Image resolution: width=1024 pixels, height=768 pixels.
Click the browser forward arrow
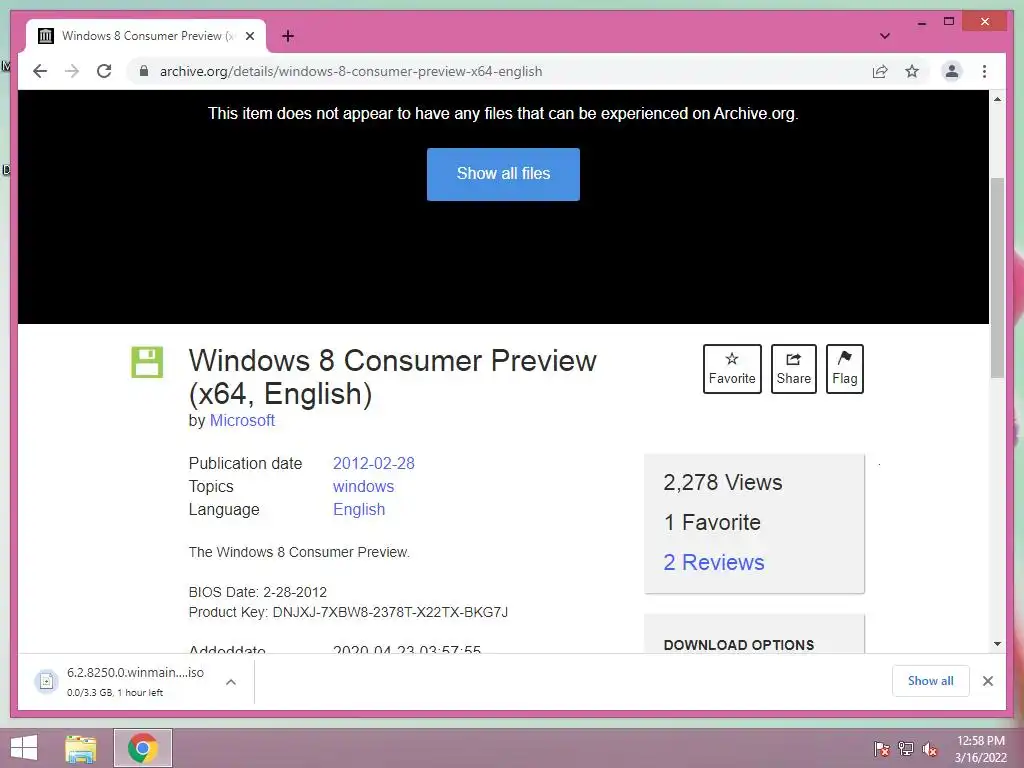click(x=72, y=71)
